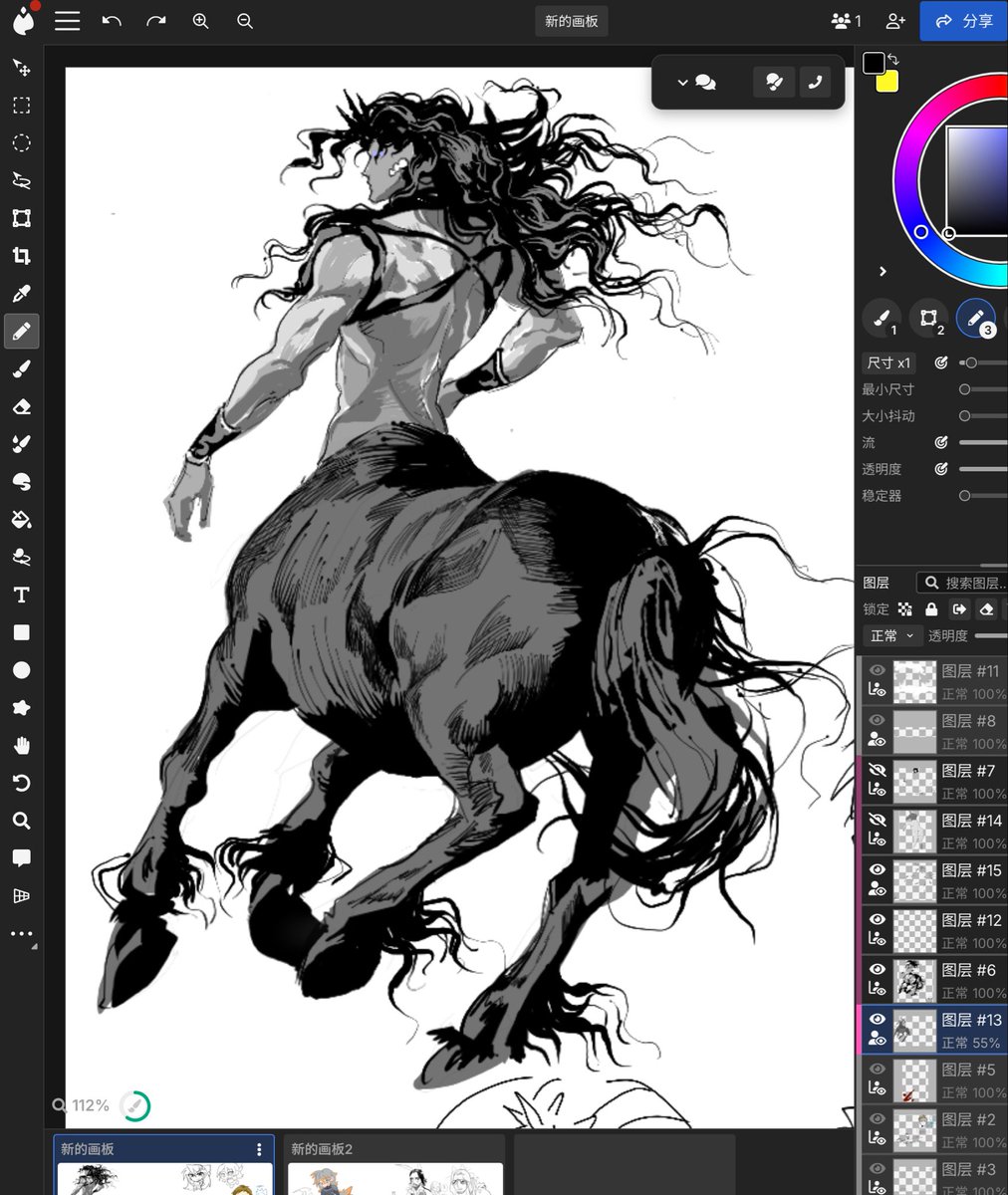Hide the selected layer 图层 #13
The image size is (1008, 1195).
point(877,1019)
